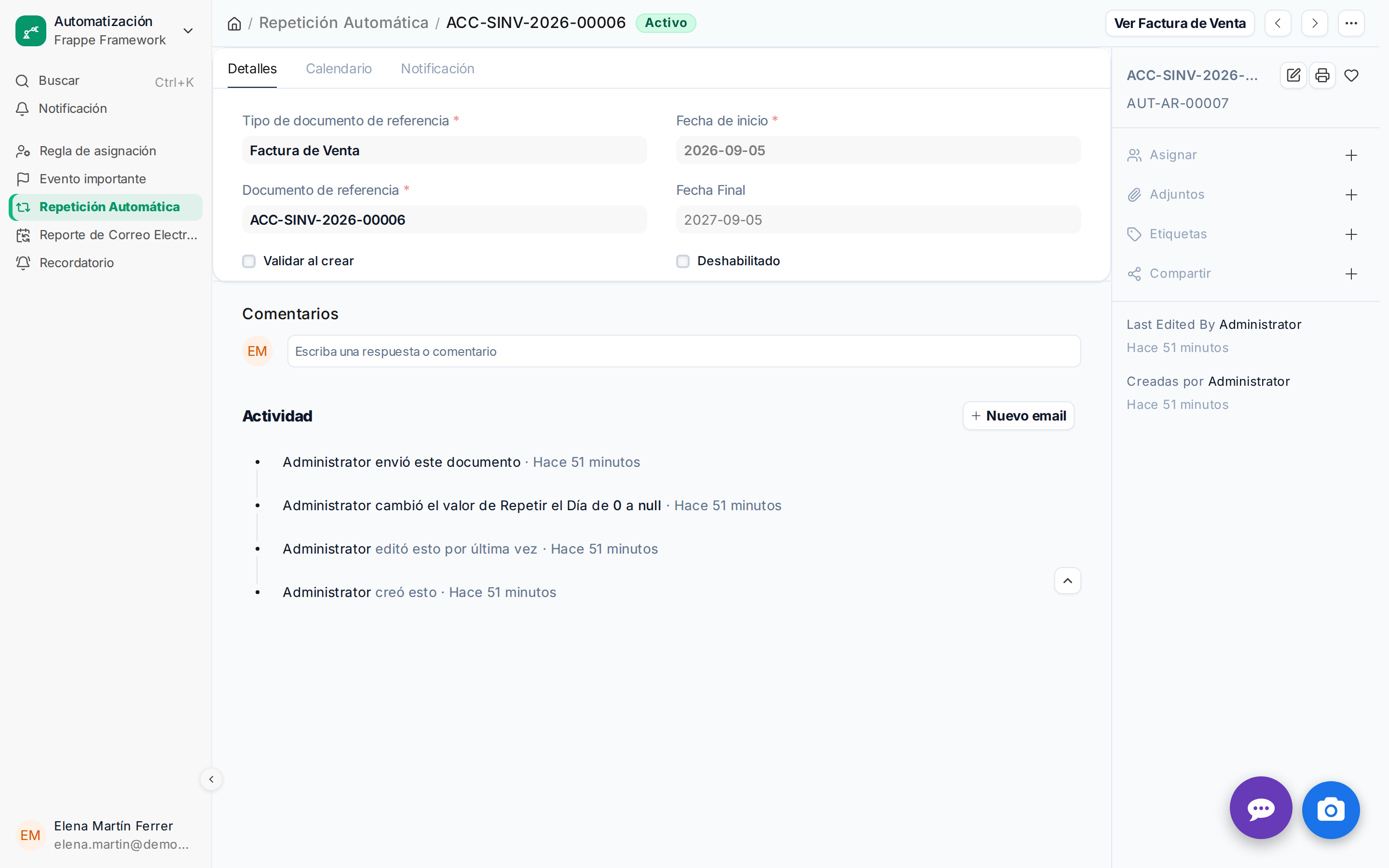The width and height of the screenshot is (1389, 868).
Task: Toggle the Deshabilitado checkbox
Action: (682, 261)
